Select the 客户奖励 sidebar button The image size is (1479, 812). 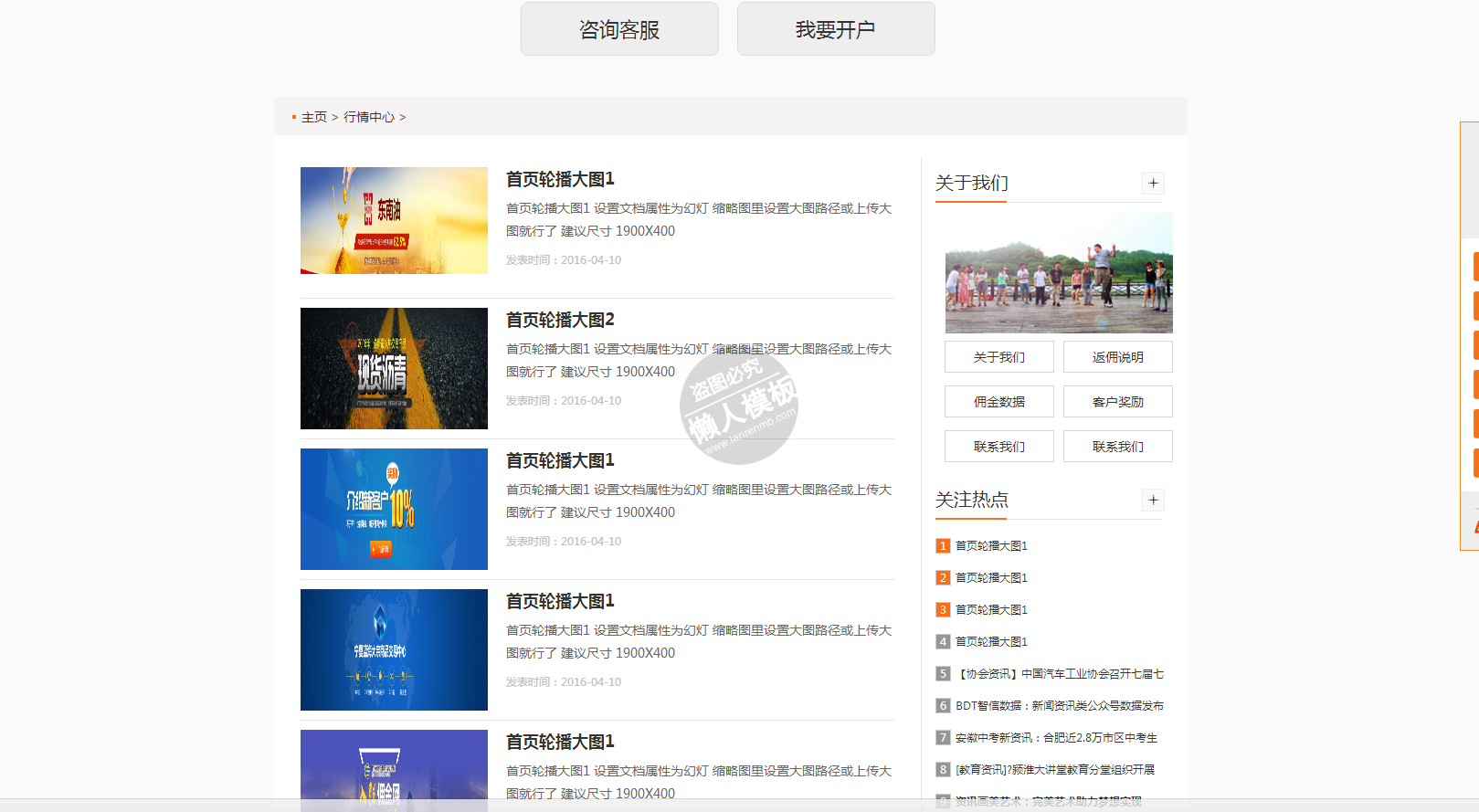point(1117,402)
